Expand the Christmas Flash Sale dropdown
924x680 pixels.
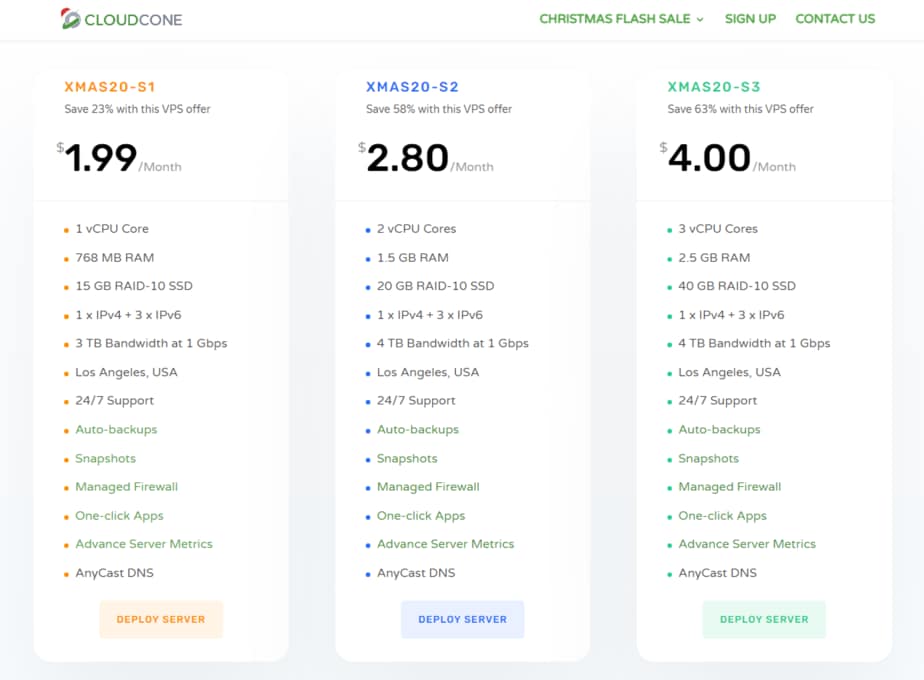tap(621, 19)
